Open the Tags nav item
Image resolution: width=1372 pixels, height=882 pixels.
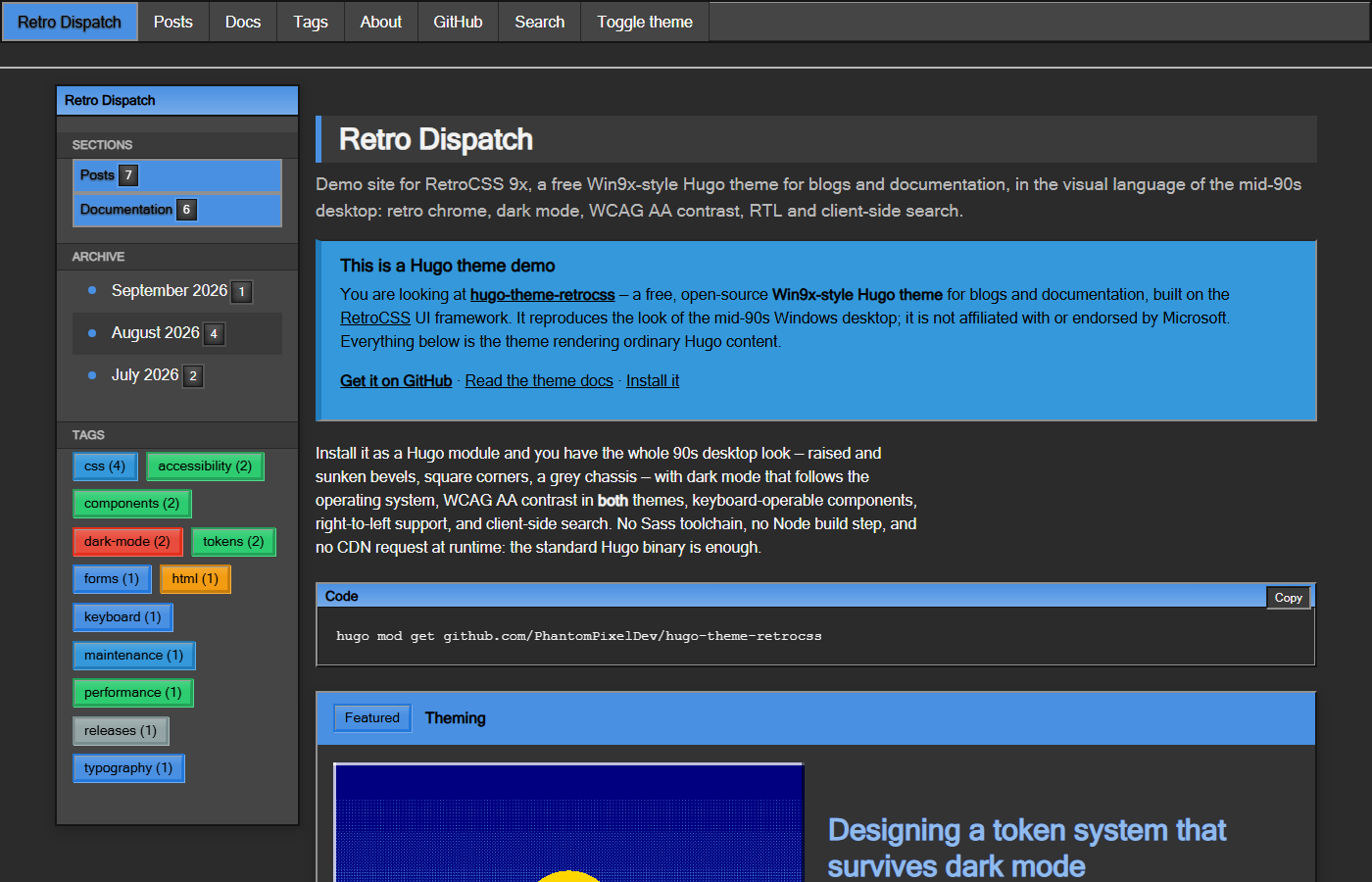(x=311, y=22)
